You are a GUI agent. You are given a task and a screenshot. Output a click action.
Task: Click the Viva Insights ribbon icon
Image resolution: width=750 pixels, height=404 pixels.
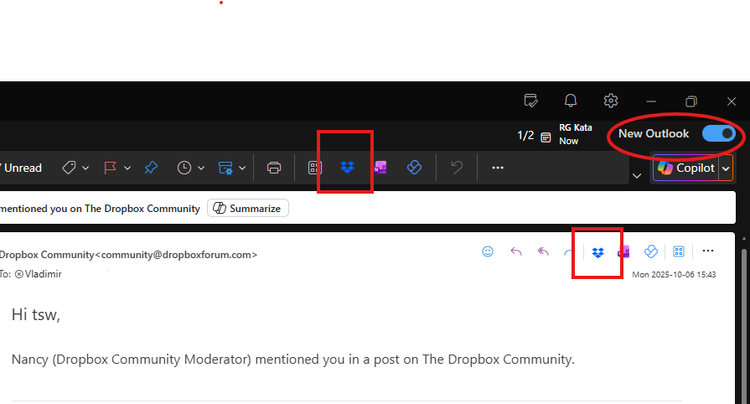point(414,168)
